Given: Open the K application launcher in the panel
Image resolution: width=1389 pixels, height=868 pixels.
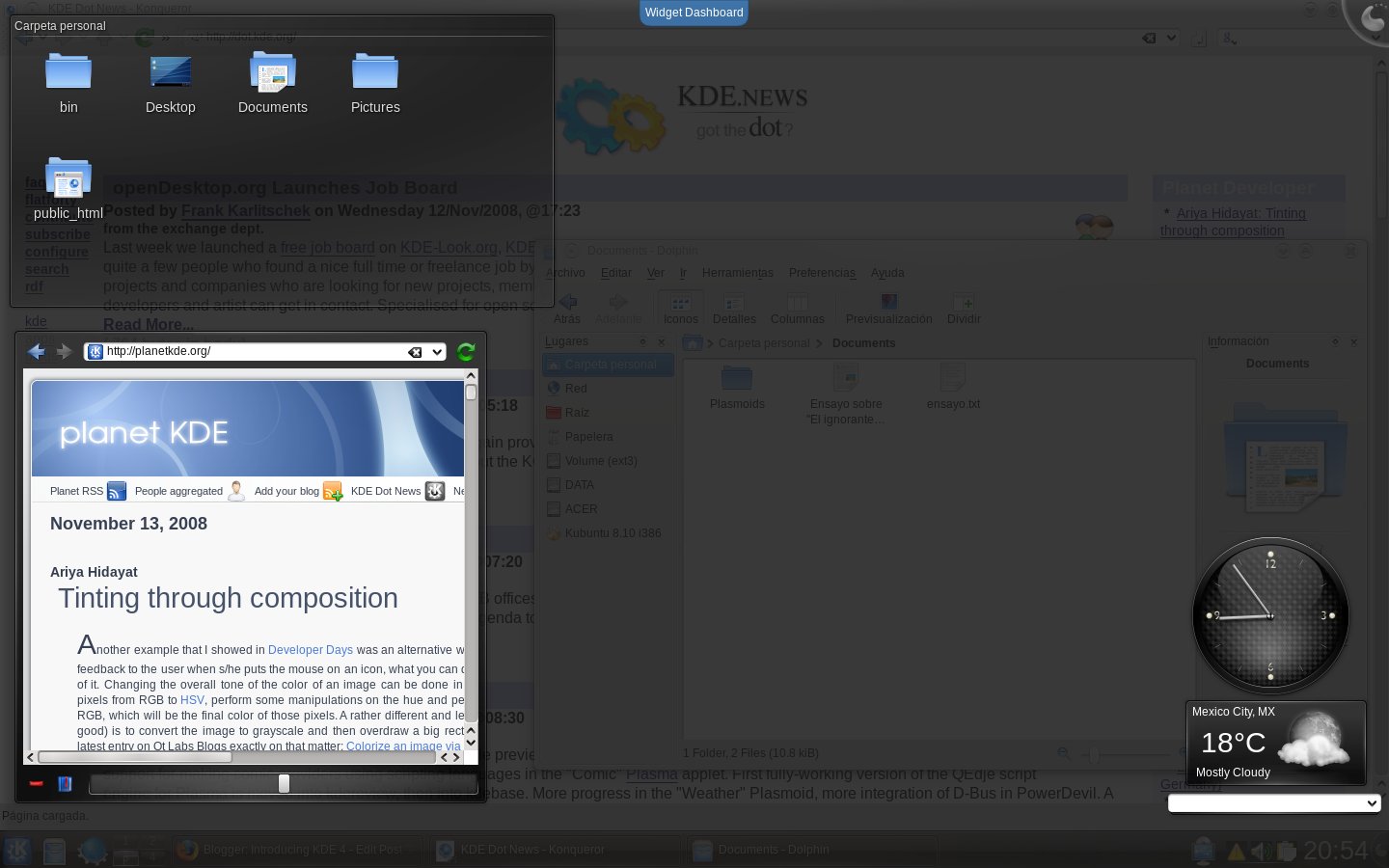Looking at the screenshot, I should click(x=17, y=850).
